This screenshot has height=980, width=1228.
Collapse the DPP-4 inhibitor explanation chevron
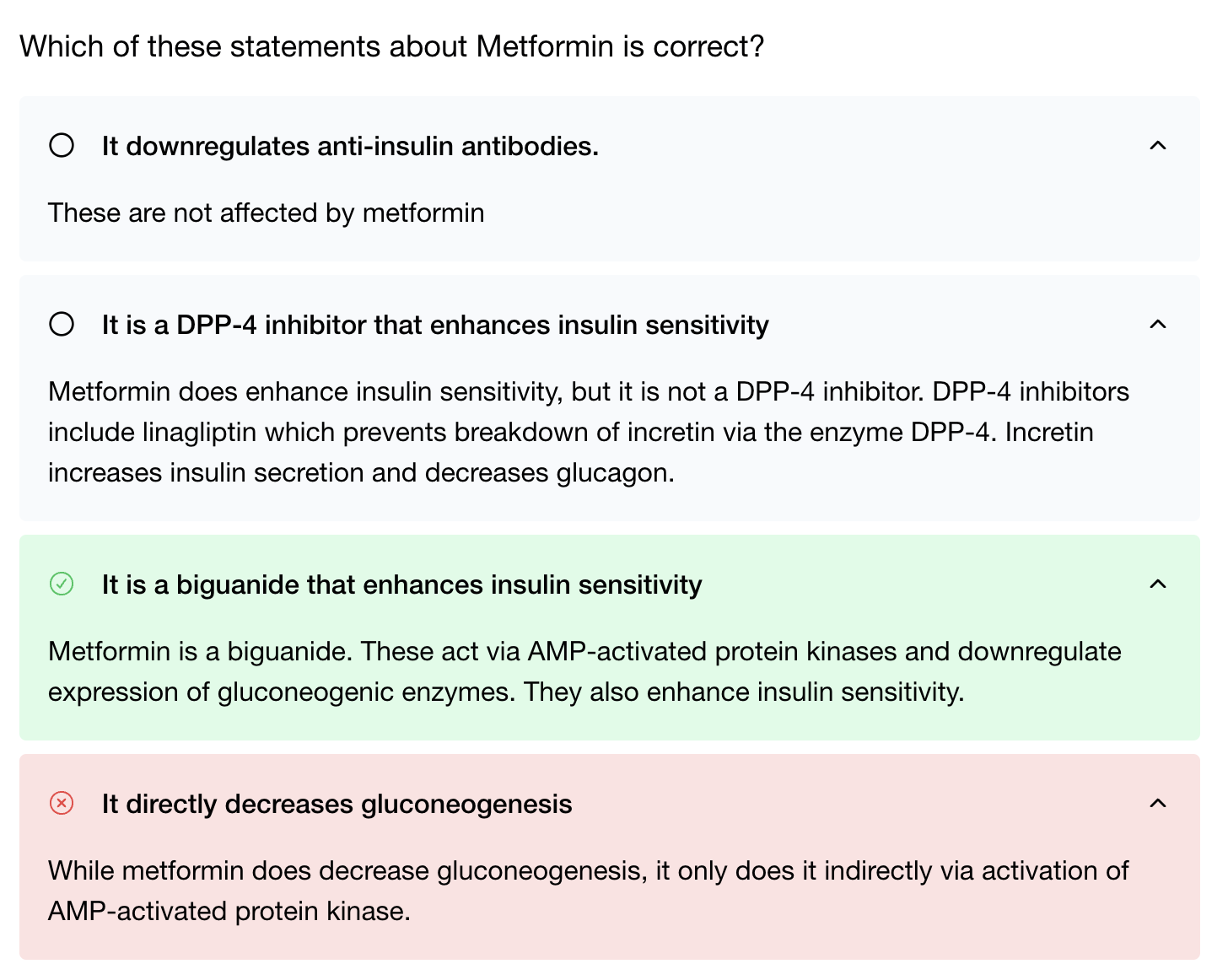click(x=1158, y=325)
